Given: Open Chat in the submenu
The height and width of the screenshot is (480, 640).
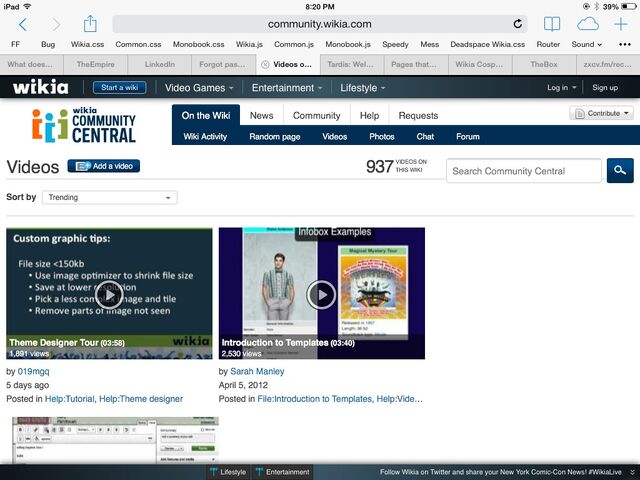Looking at the screenshot, I should click(425, 136).
